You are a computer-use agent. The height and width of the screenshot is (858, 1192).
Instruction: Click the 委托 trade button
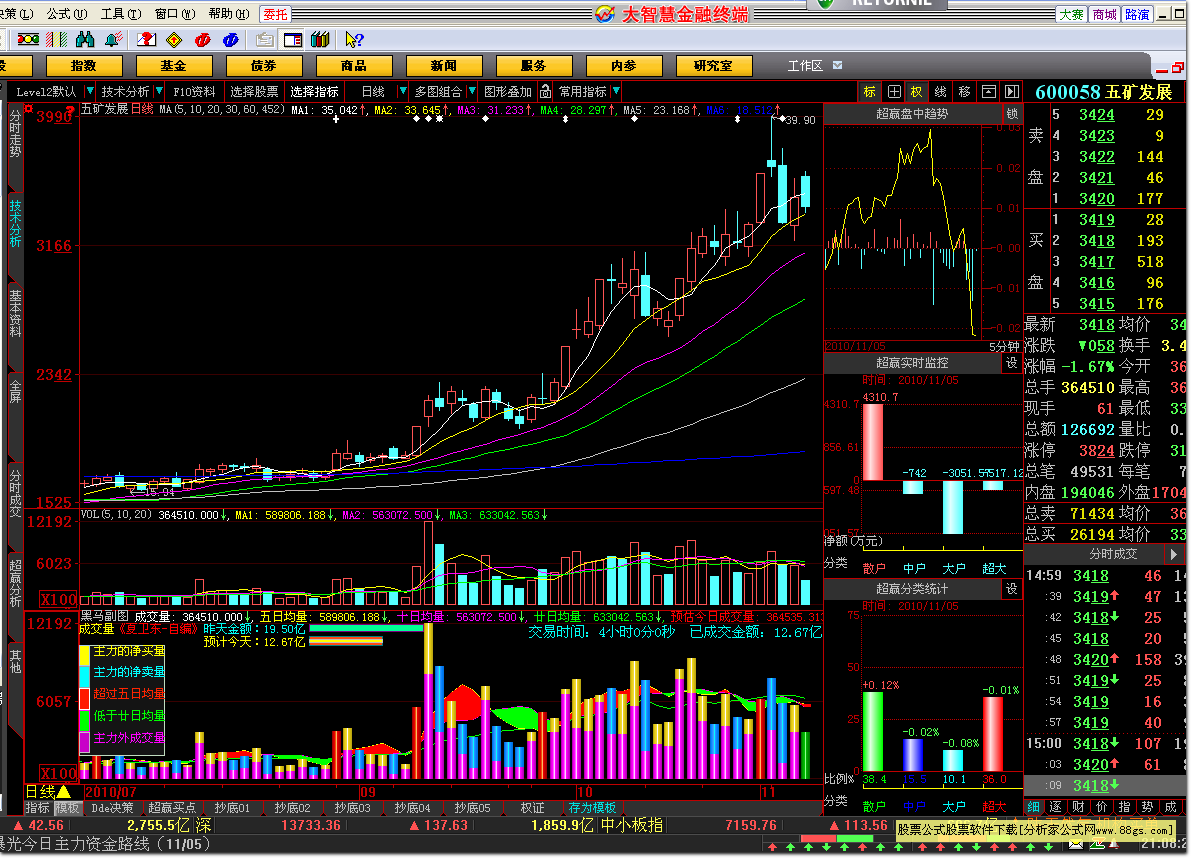pyautogui.click(x=275, y=14)
